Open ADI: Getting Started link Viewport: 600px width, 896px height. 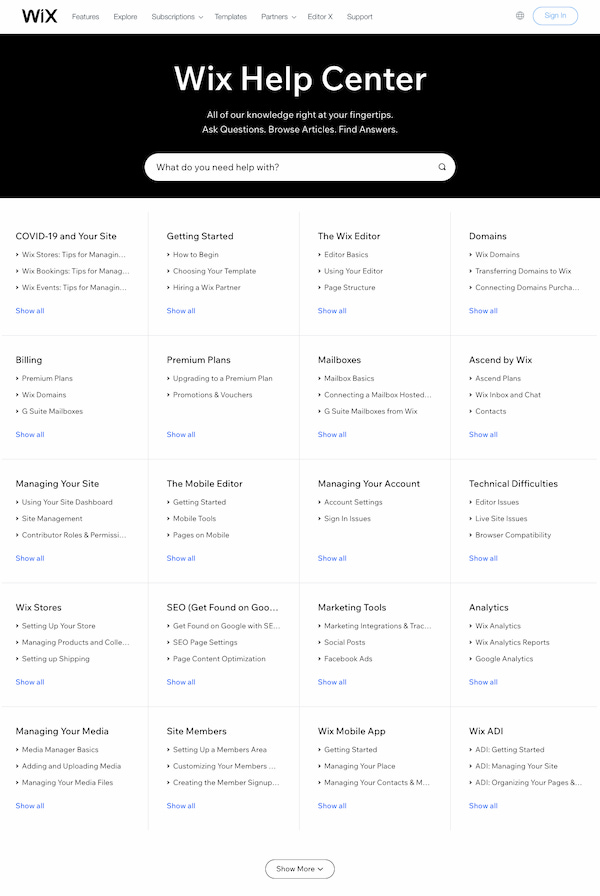[509, 750]
